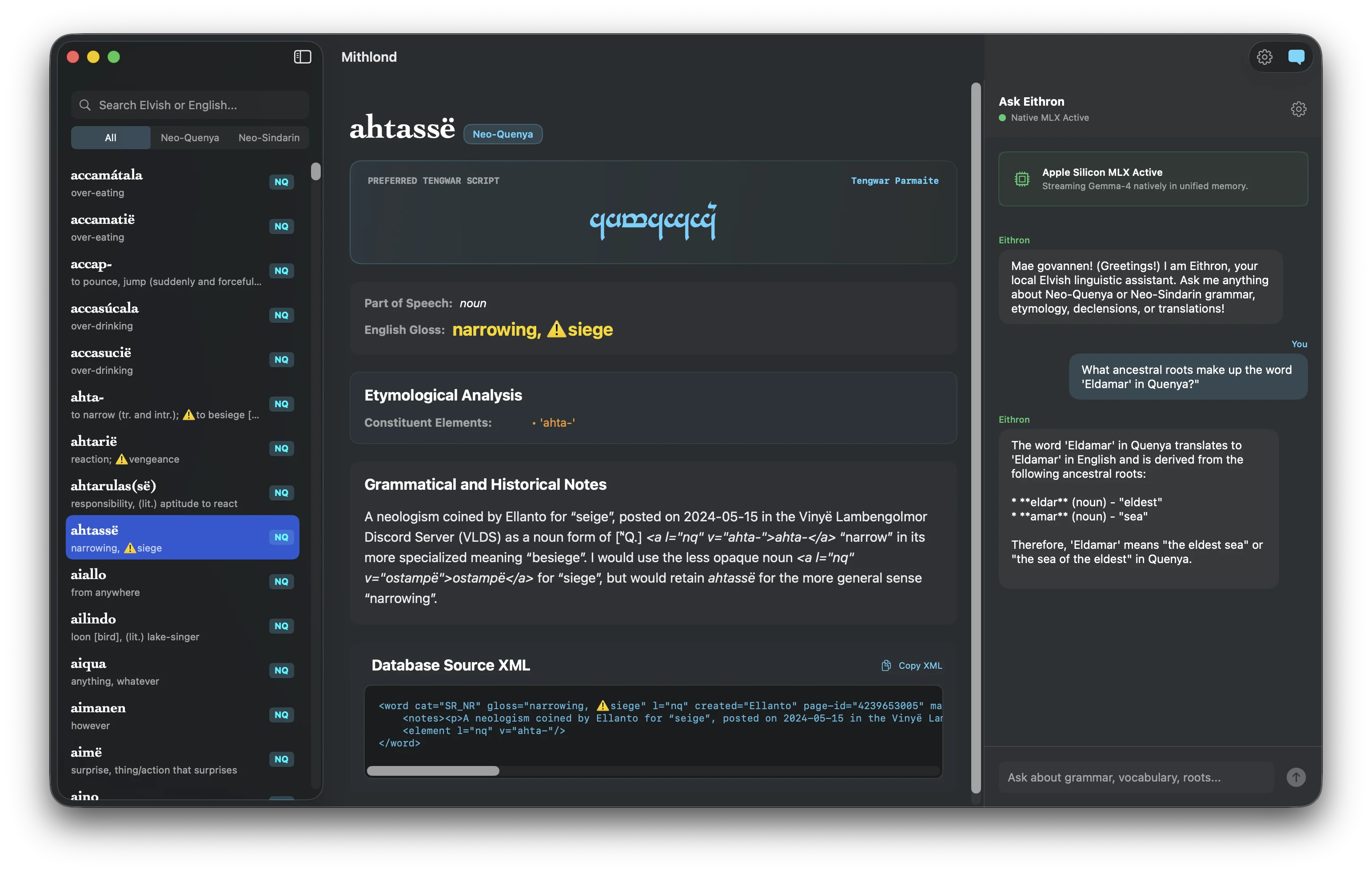Toggle the Ask Eithron chat bubble icon

click(1296, 57)
